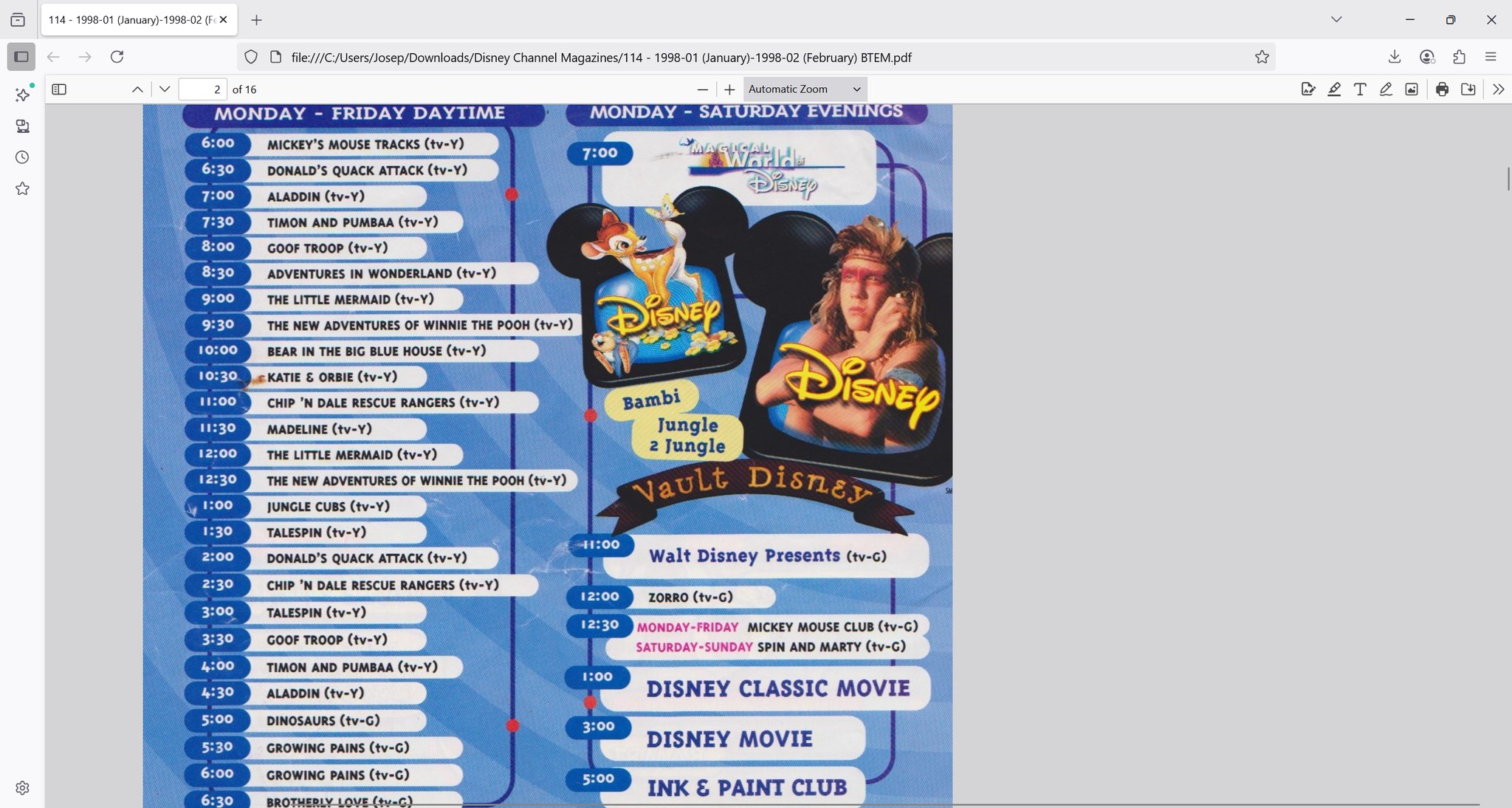Select the PDF page number field
This screenshot has width=1512, height=808.
pyautogui.click(x=202, y=89)
